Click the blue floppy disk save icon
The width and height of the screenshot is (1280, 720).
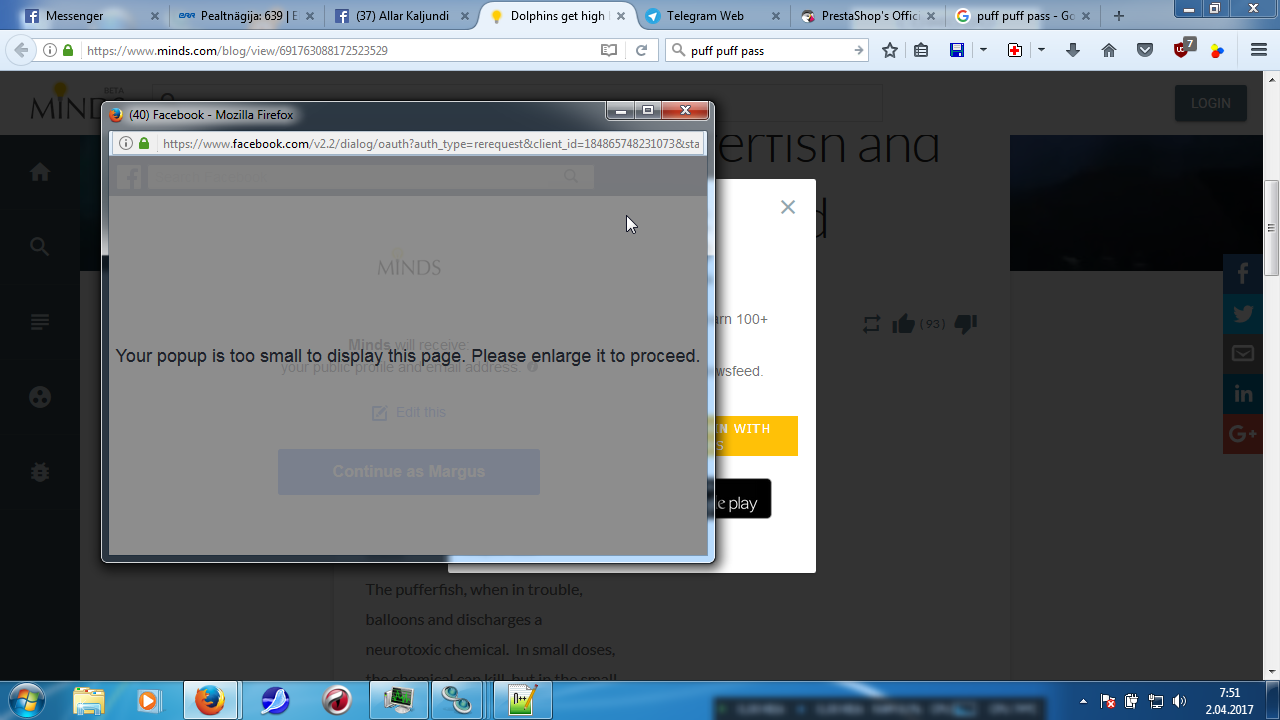coord(957,50)
